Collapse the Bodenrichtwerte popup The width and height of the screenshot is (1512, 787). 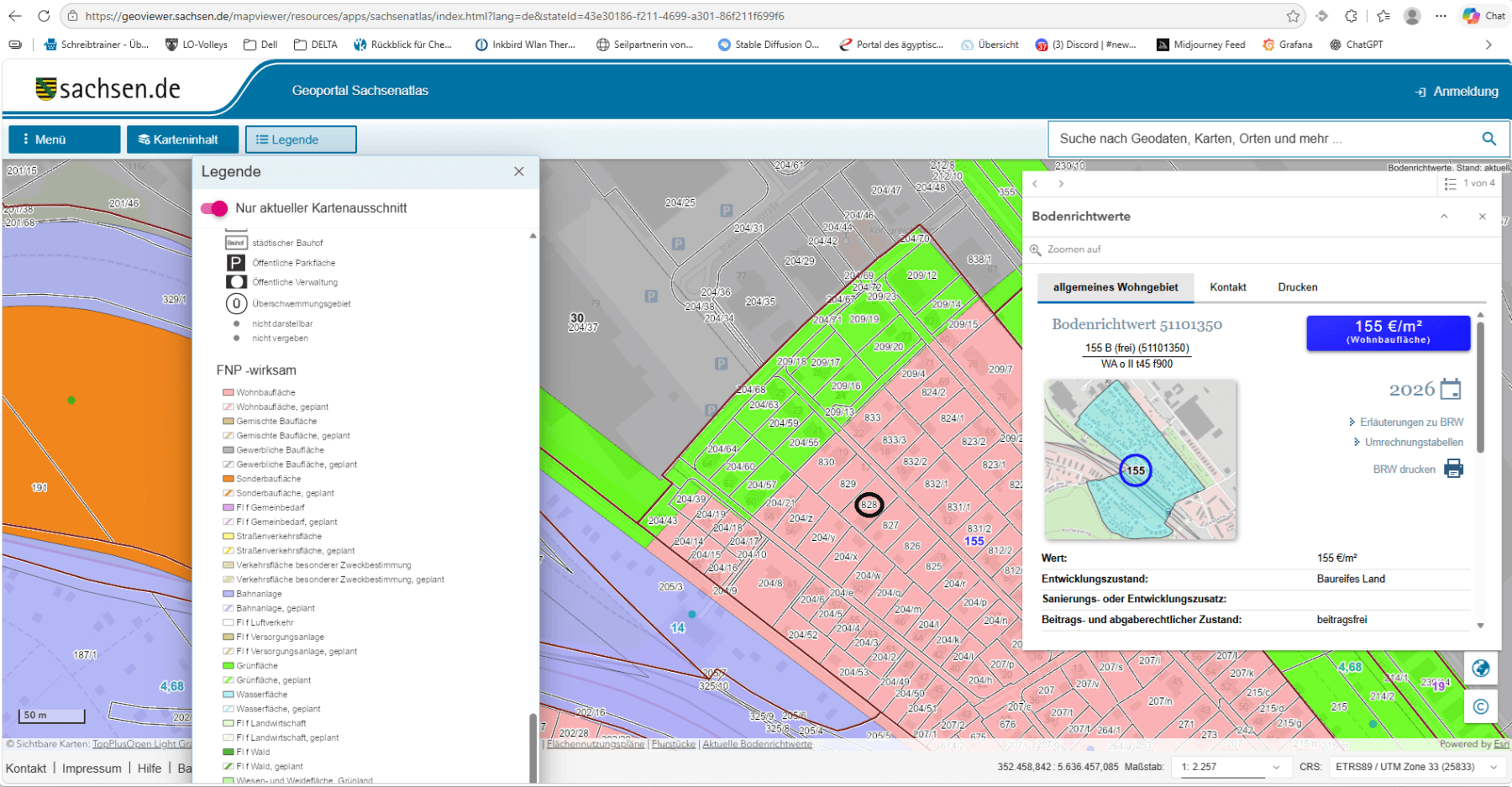[1444, 217]
